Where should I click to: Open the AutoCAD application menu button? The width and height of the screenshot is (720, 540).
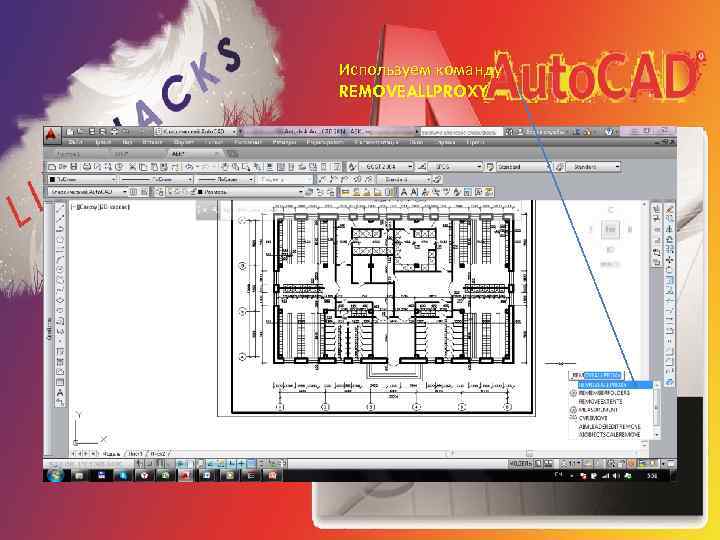pos(51,135)
